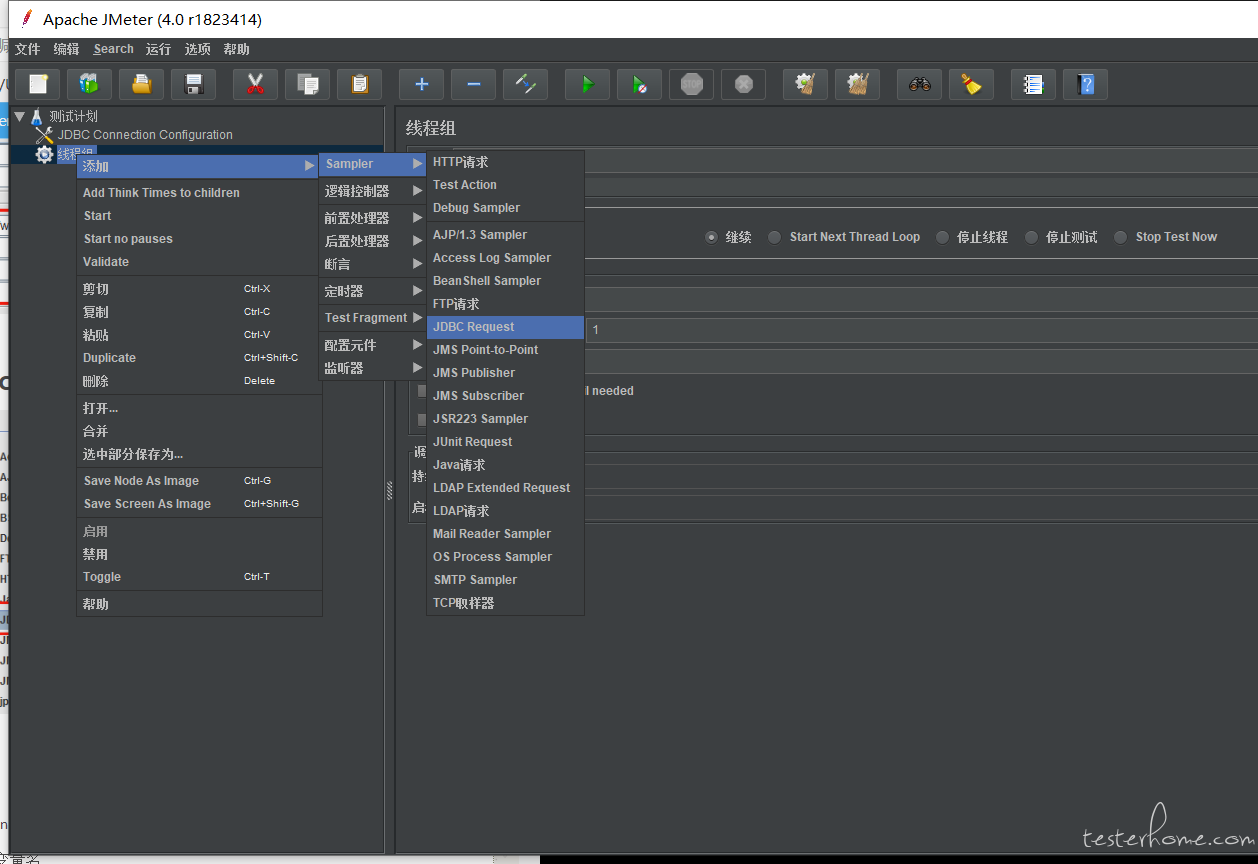Click the Save floppy disk toolbar icon
This screenshot has height=864, width=1258.
194,85
